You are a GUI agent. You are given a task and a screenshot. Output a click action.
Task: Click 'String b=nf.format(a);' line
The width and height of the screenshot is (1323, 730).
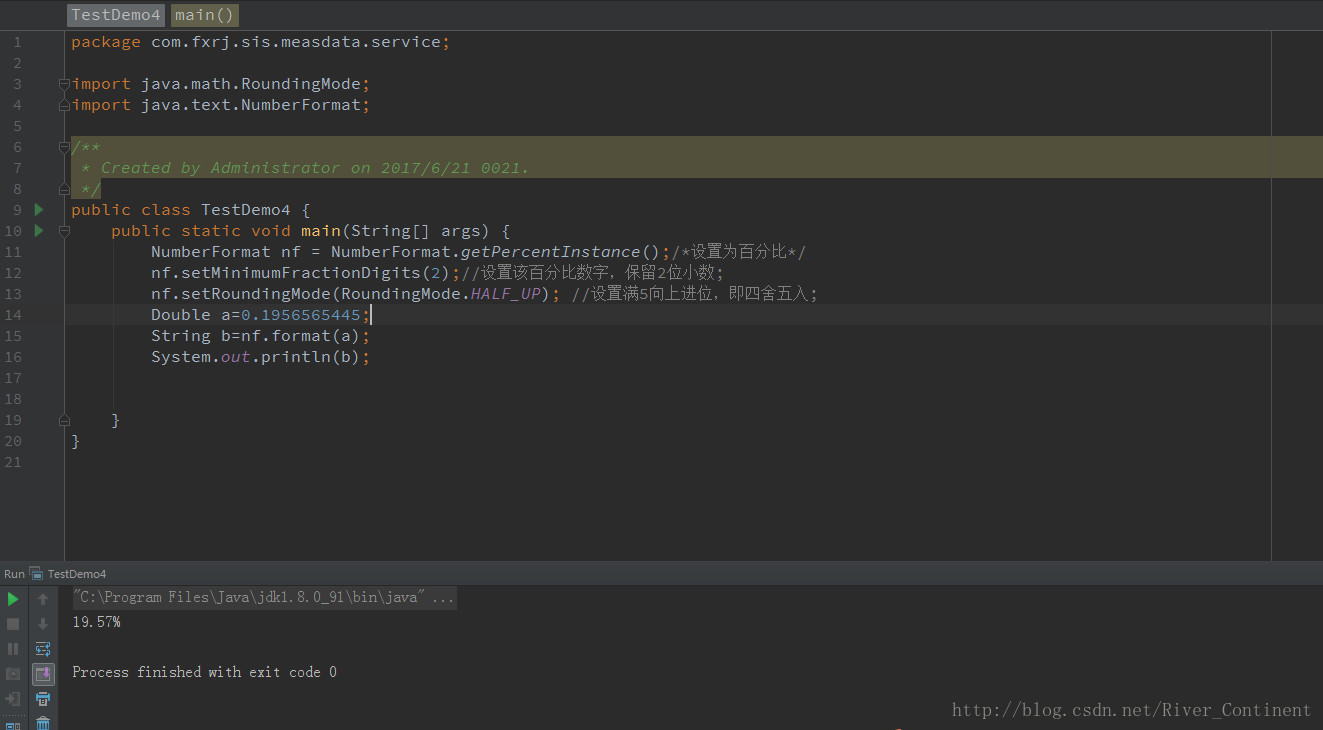[x=261, y=336]
